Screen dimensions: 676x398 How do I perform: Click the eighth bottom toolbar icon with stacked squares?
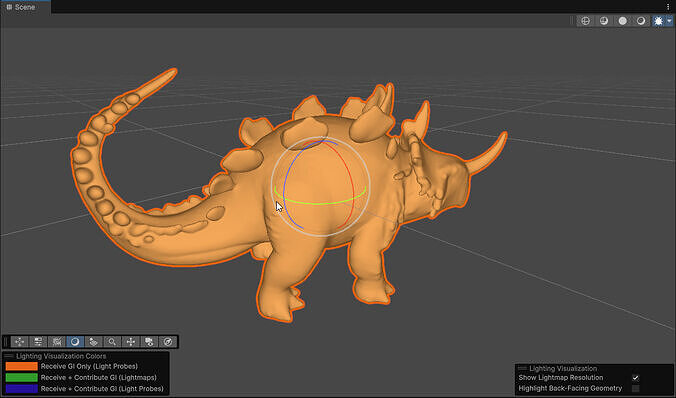pyautogui.click(x=149, y=342)
